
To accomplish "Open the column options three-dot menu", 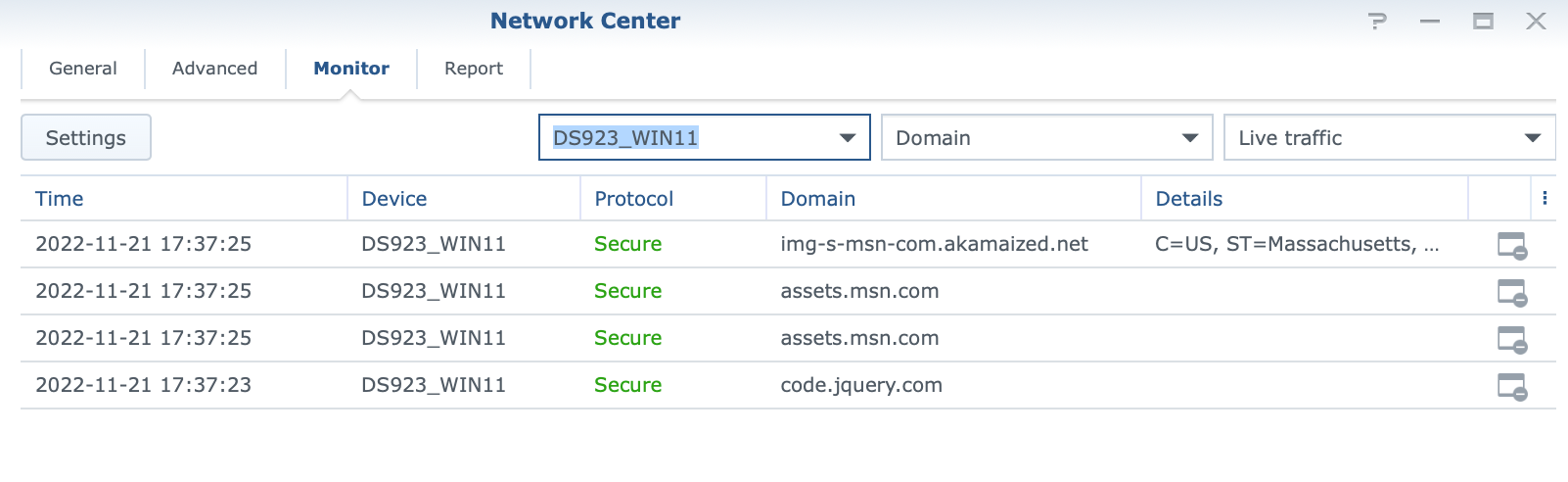I will click(1545, 198).
